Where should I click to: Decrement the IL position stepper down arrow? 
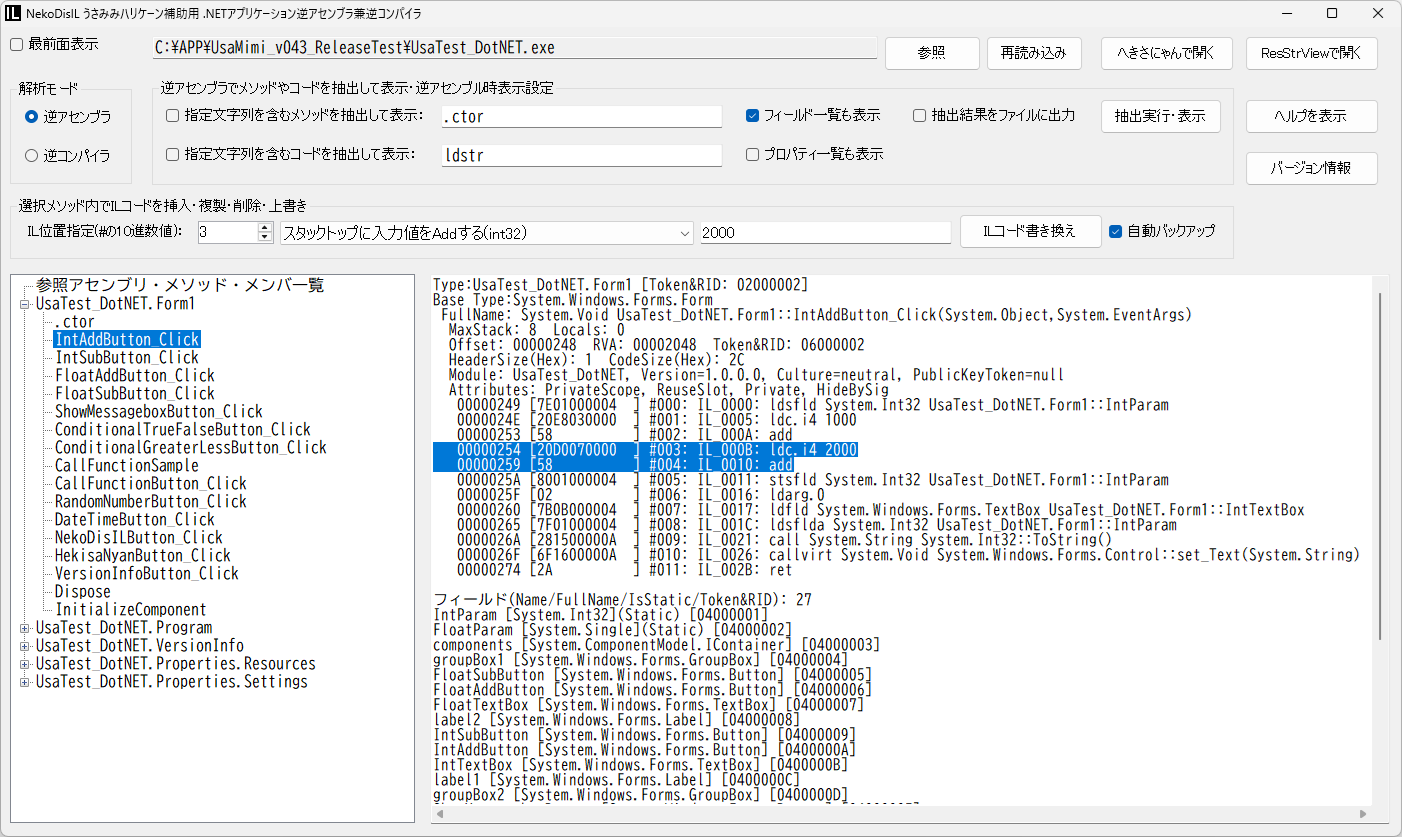265,237
